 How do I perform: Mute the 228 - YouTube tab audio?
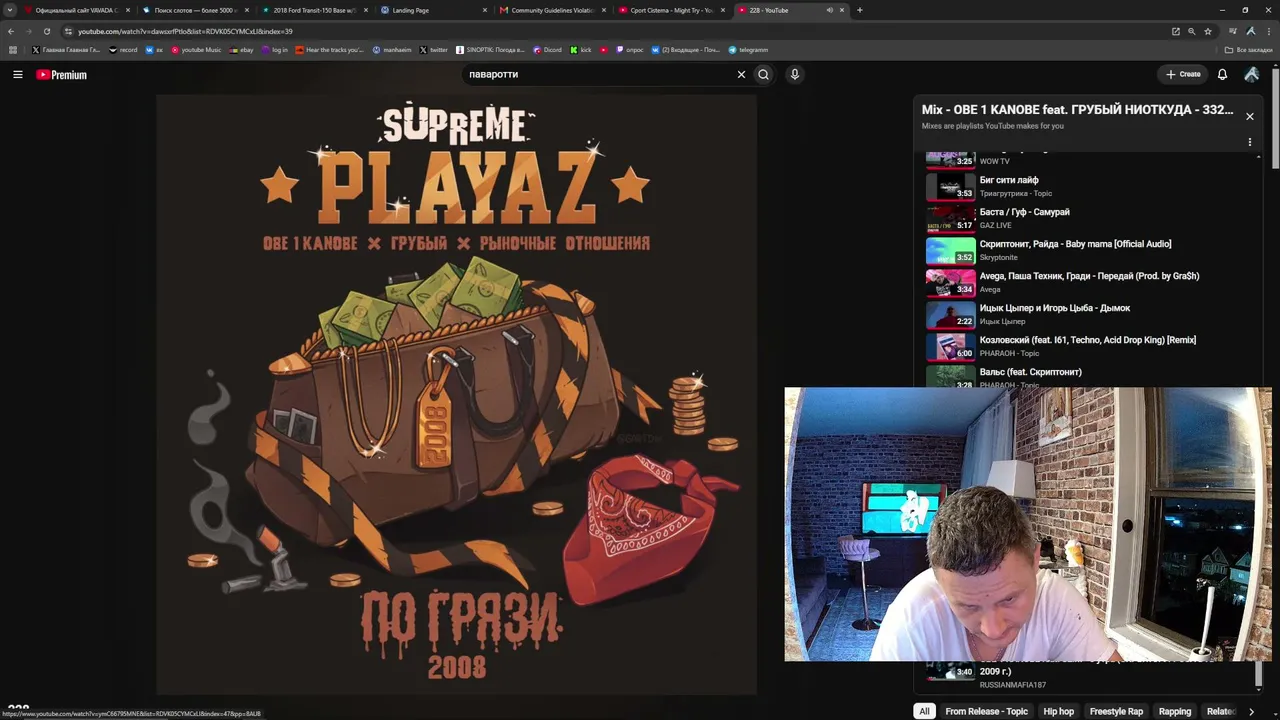click(x=829, y=10)
